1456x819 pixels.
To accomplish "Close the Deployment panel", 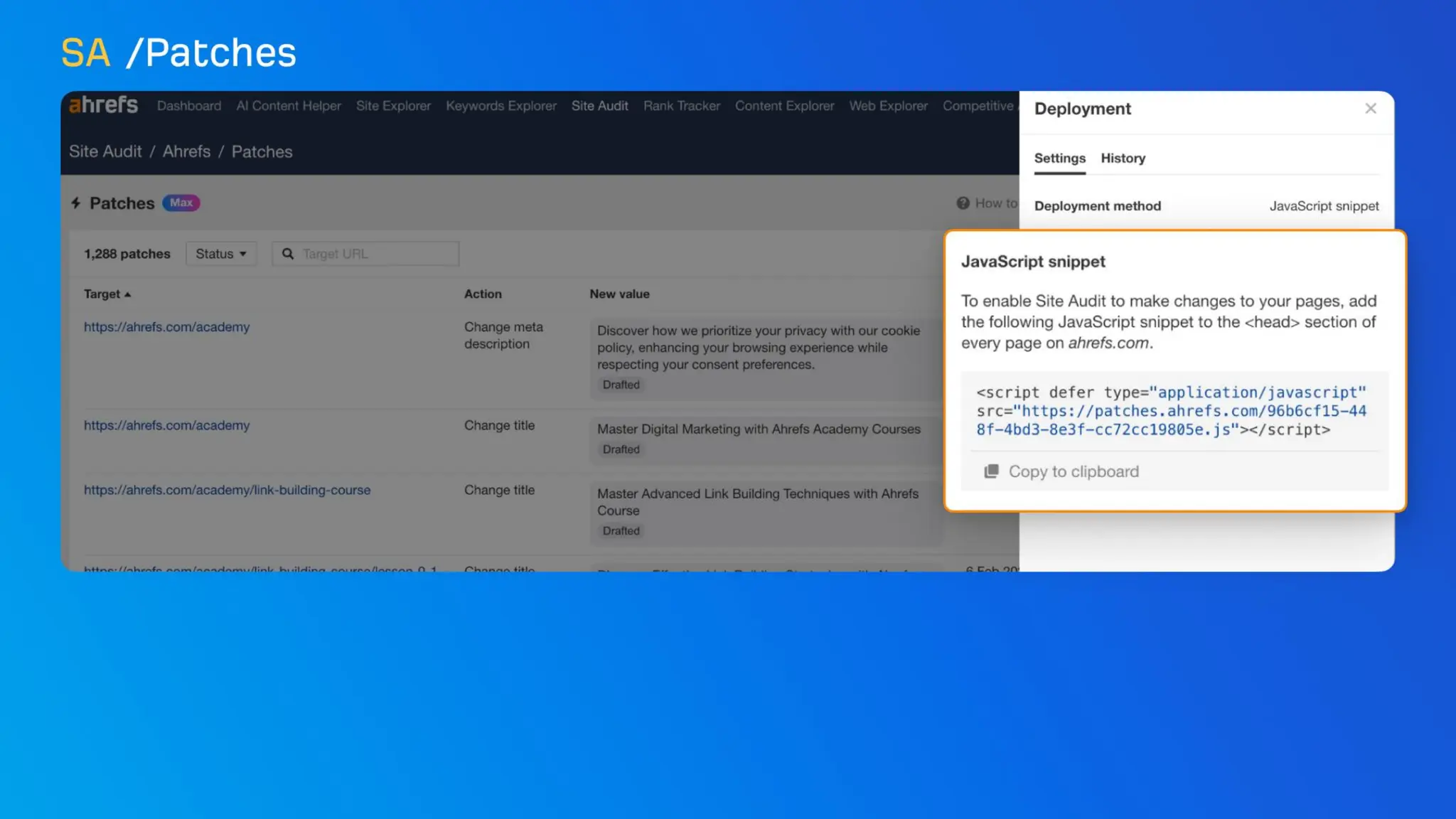I will (1371, 109).
